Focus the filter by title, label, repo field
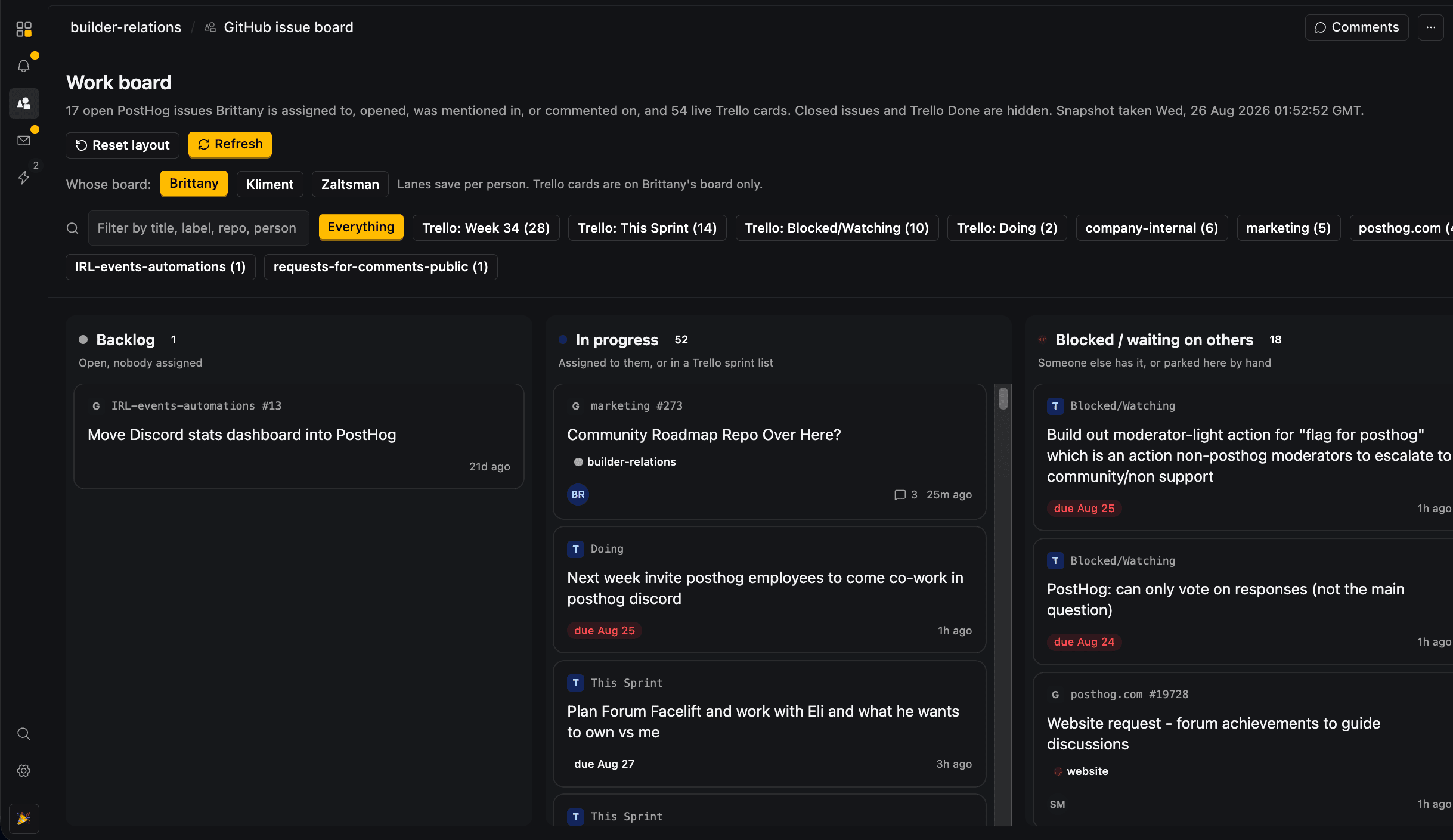Image resolution: width=1453 pixels, height=840 pixels. point(199,228)
